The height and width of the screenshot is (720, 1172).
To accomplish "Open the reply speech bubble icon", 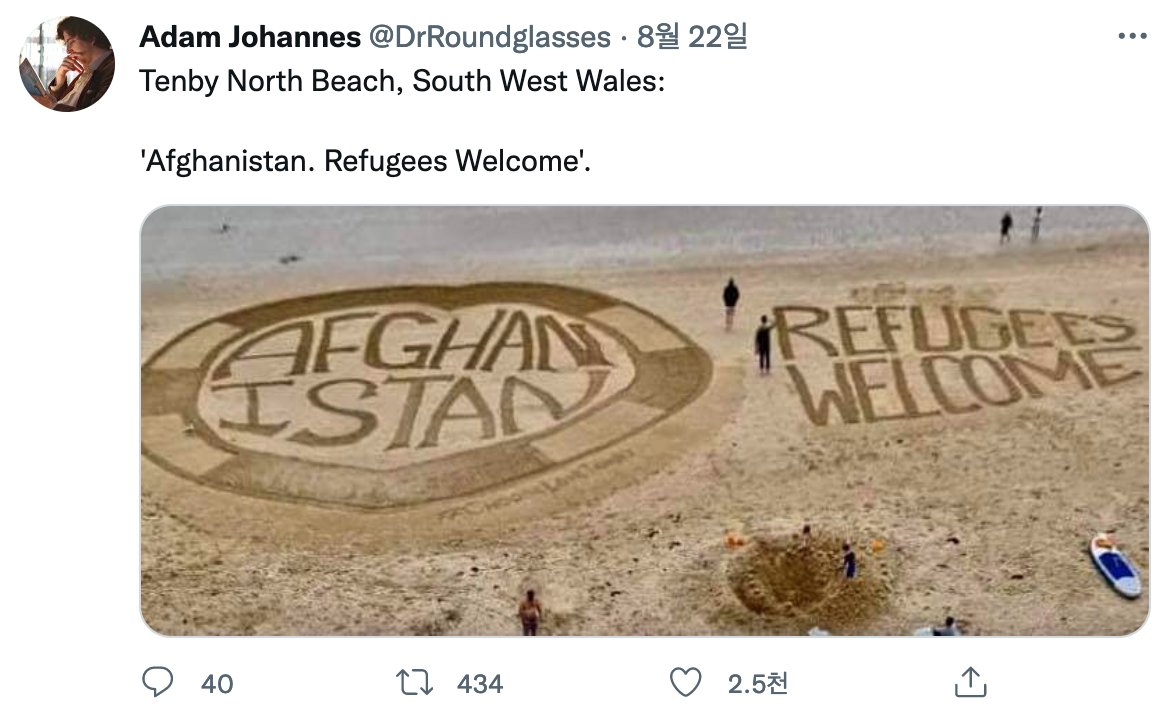I will point(158,682).
